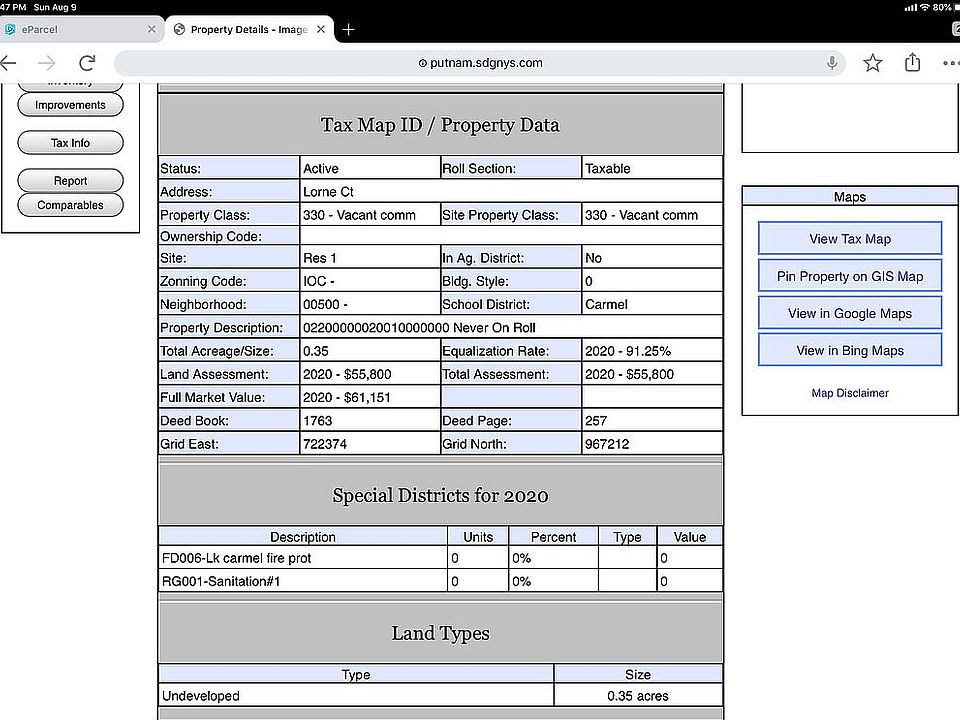Open the Improvements section
This screenshot has height=720, width=960.
point(70,105)
